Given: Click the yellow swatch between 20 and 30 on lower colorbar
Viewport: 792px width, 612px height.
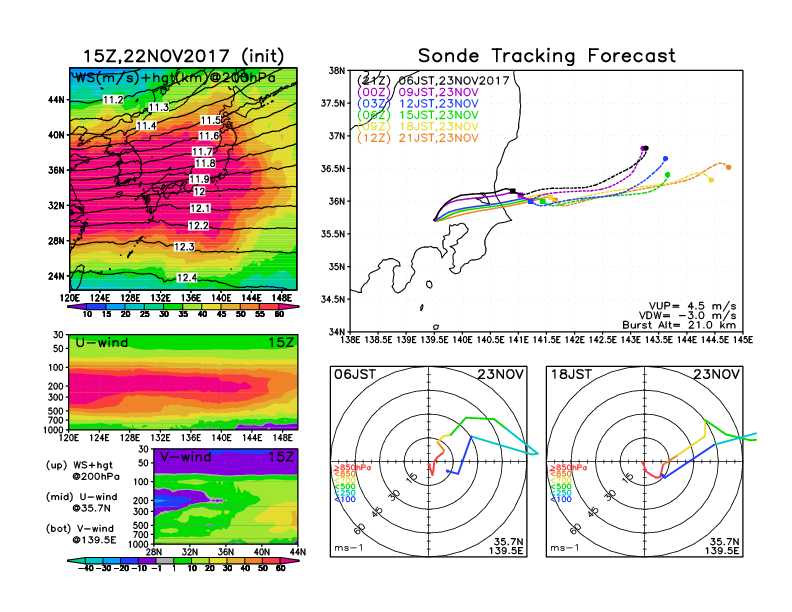Looking at the screenshot, I should [218, 561].
